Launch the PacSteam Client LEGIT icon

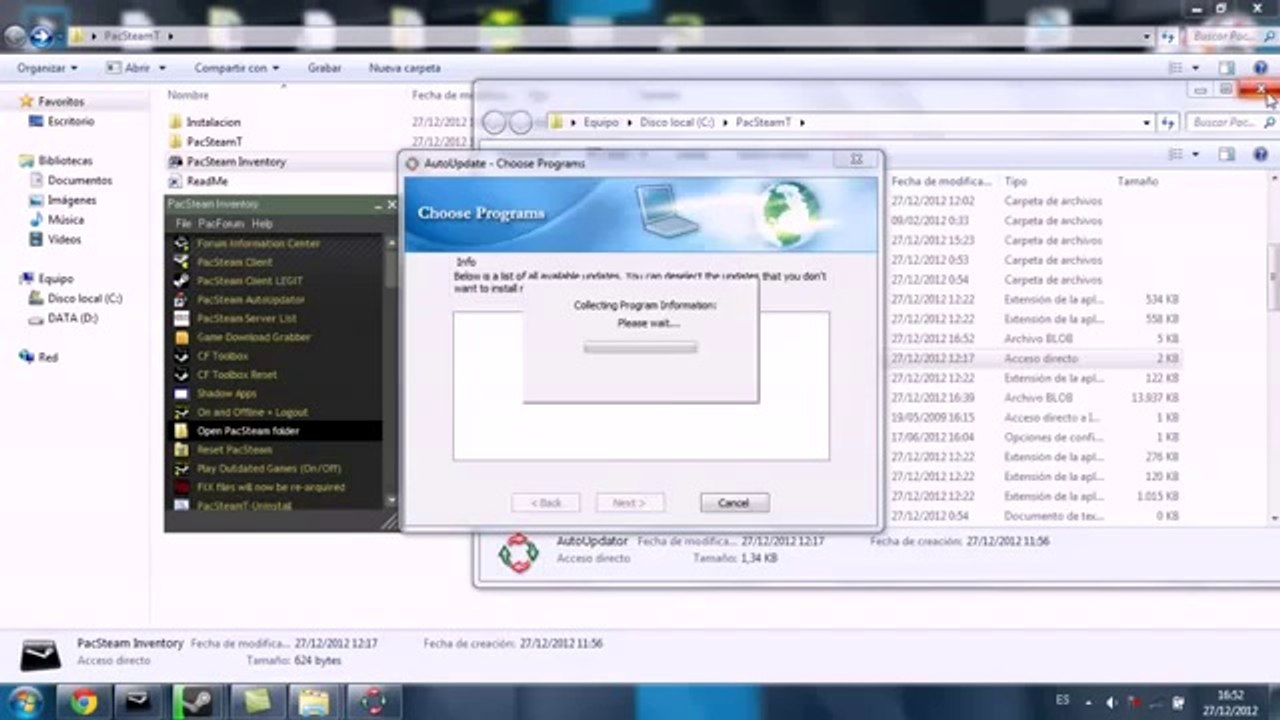181,281
